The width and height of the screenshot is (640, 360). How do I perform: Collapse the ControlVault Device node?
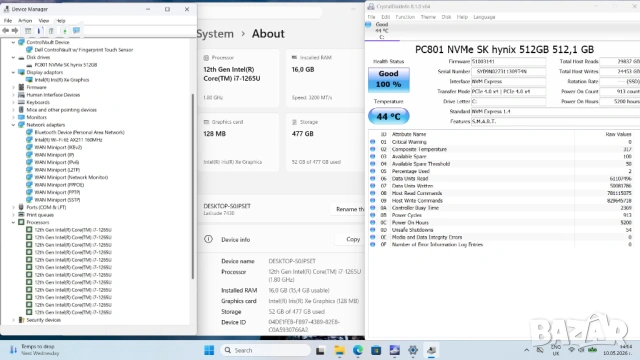pyautogui.click(x=13, y=42)
